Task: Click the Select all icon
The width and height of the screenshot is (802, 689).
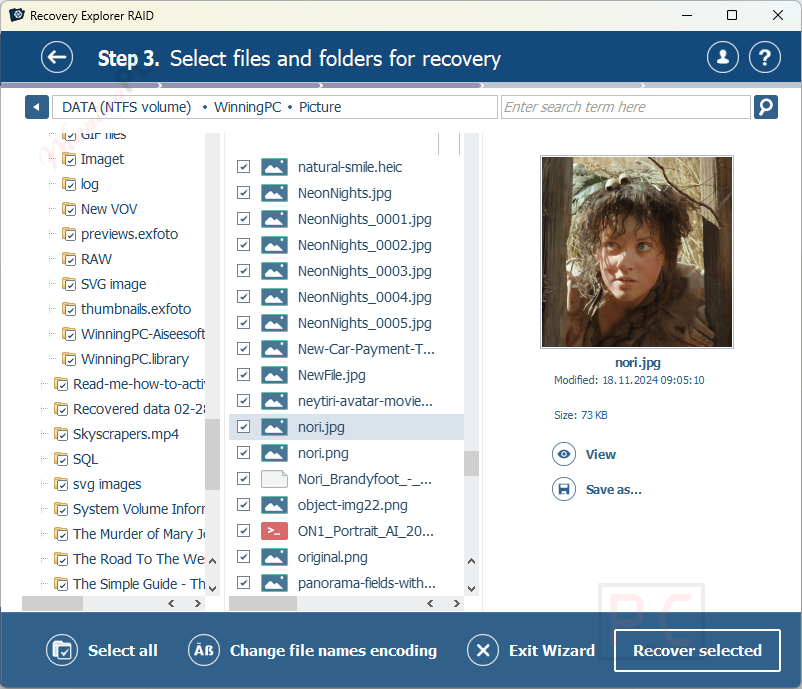Action: (62, 650)
